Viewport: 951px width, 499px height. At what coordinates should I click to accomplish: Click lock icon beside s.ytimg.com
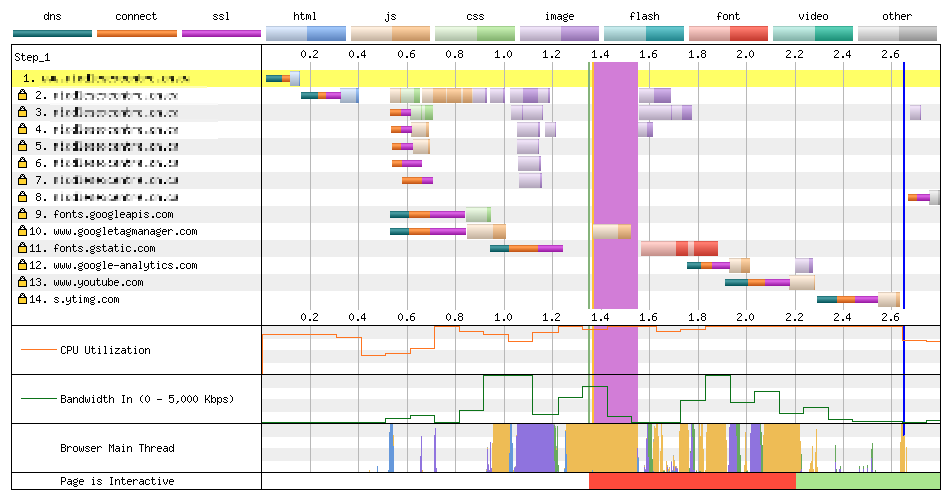click(22, 299)
